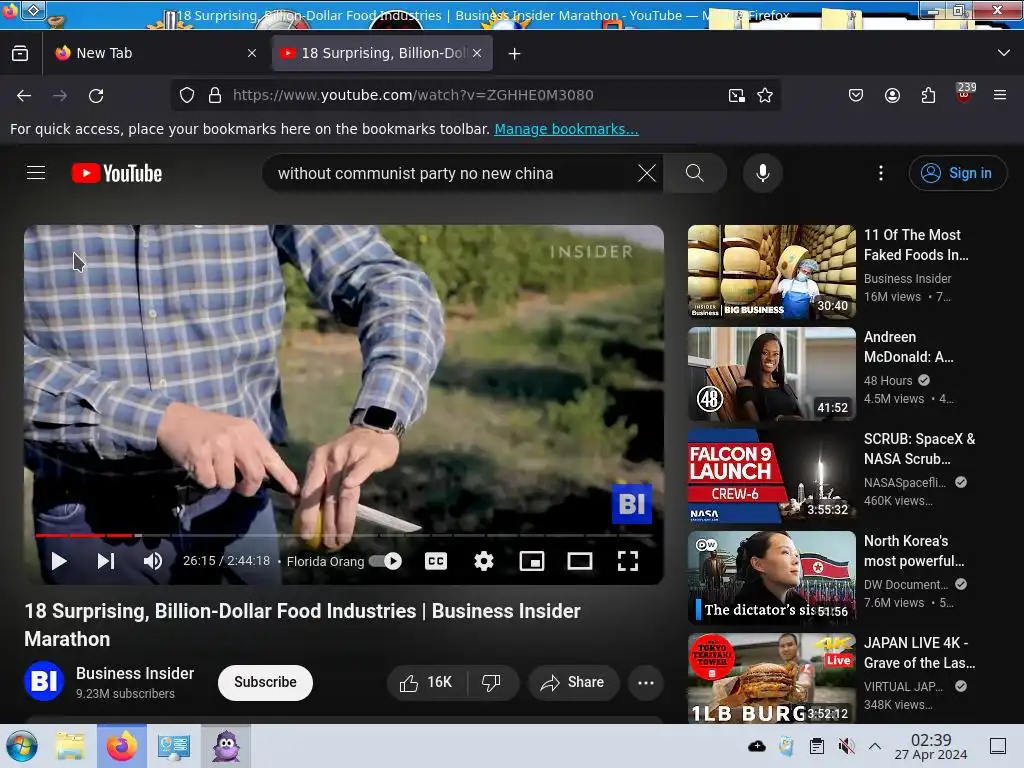Like the video with 16K likes
The image size is (1024, 768).
(427, 682)
